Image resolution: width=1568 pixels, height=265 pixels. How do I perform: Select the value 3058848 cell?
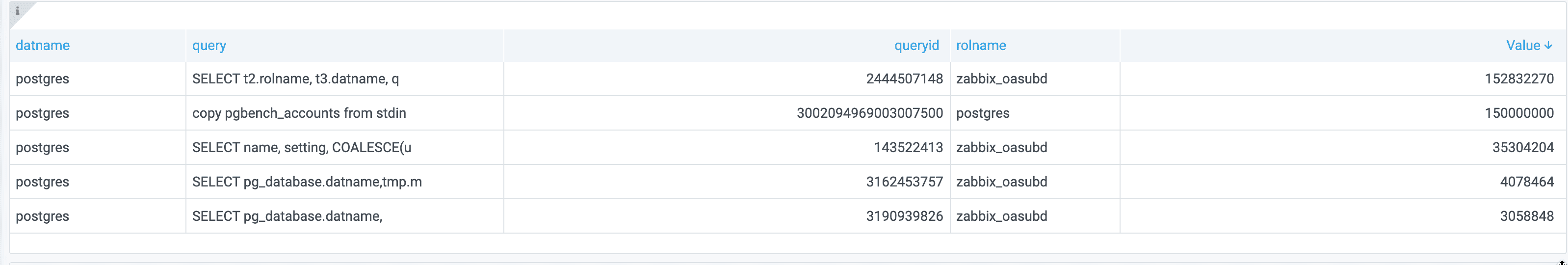click(x=1526, y=216)
